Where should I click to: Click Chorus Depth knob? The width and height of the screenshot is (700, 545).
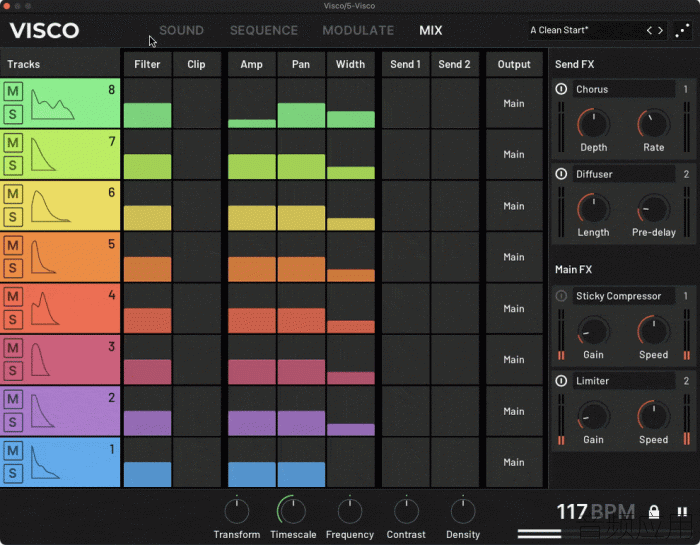(x=593, y=124)
